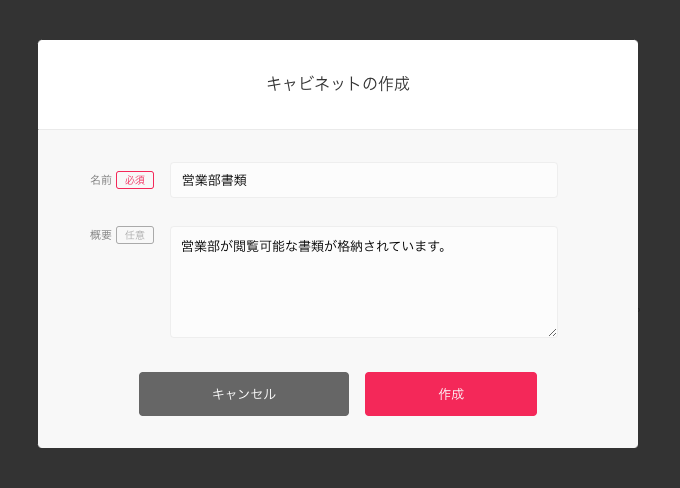Focus the 名前 text input field
This screenshot has height=488, width=680.
click(363, 180)
